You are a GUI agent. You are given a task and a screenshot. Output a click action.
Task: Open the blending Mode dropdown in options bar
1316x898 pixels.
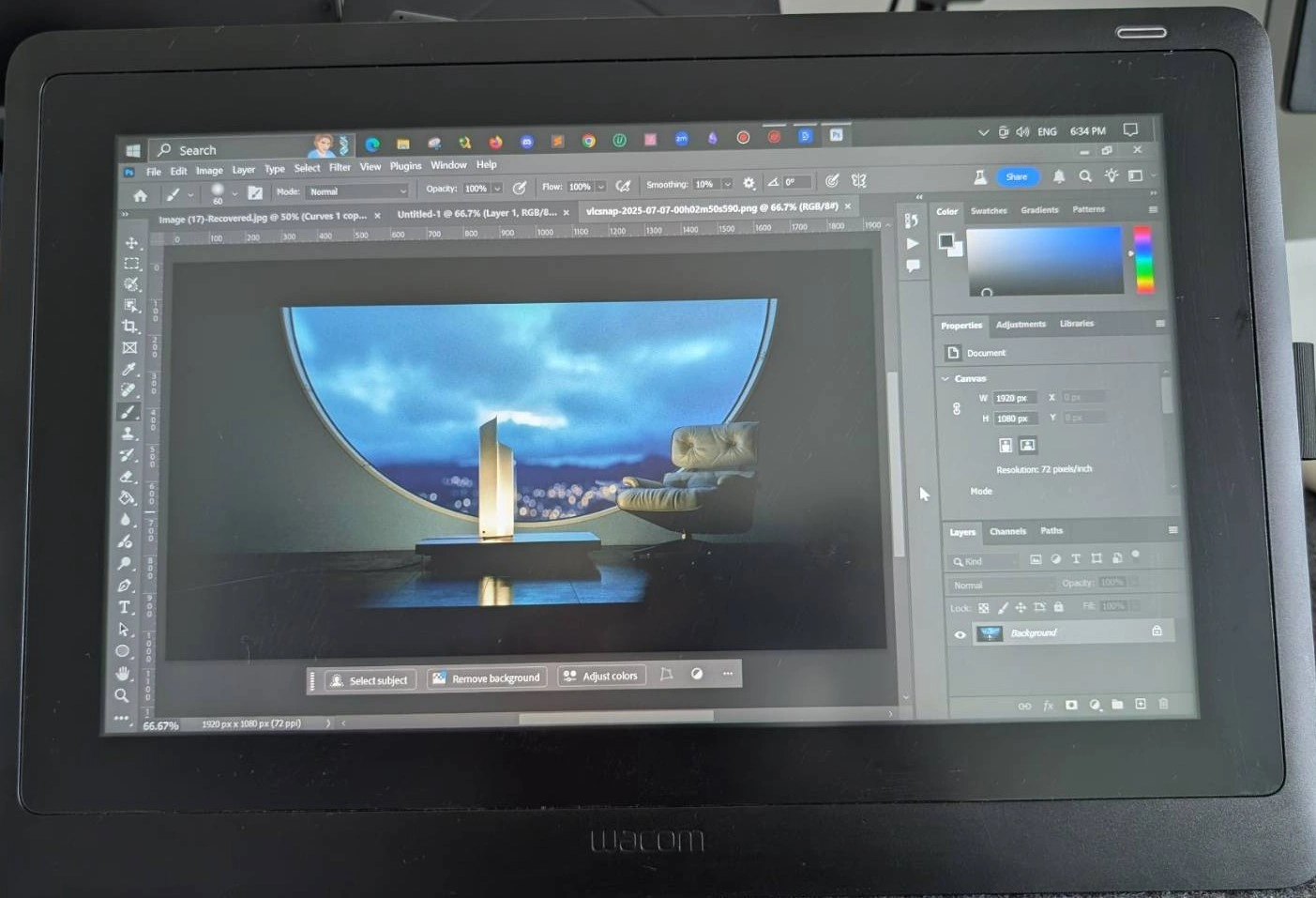click(x=356, y=191)
